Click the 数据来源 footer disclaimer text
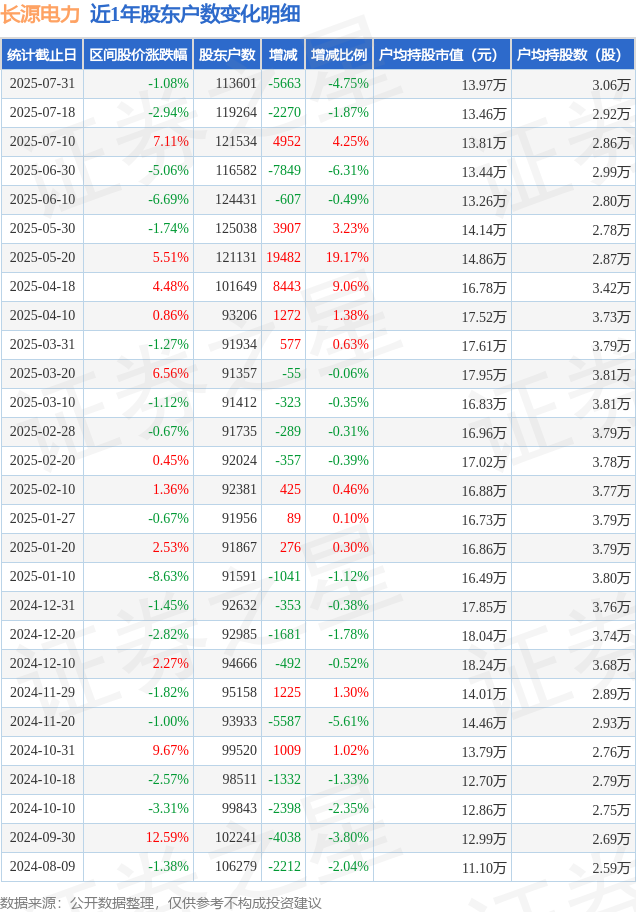The height and width of the screenshot is (912, 636). [x=161, y=903]
